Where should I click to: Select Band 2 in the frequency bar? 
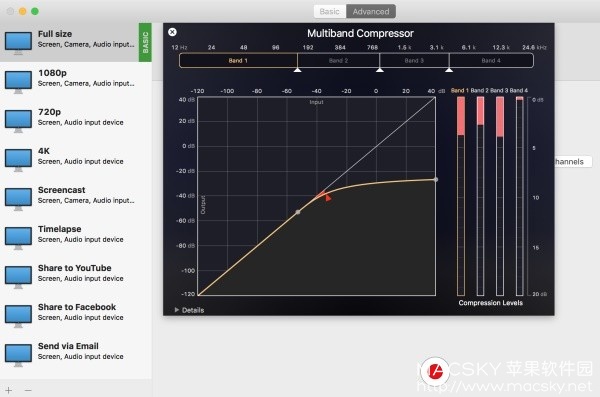pos(338,60)
